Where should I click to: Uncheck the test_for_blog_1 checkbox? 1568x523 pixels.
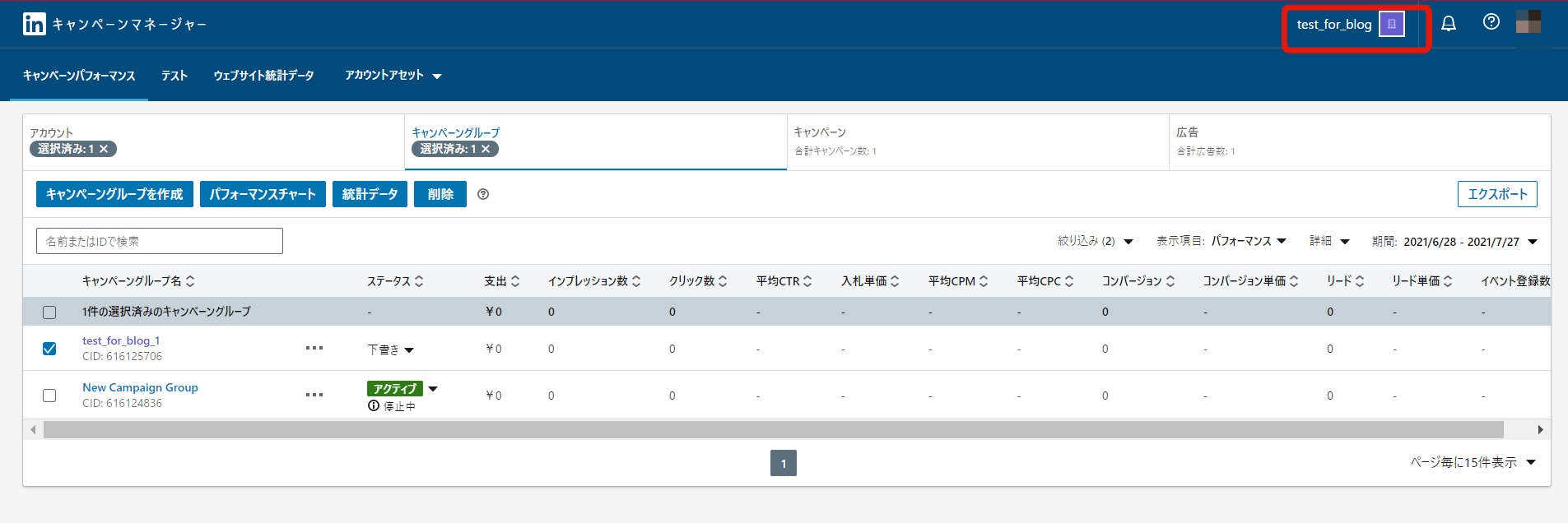[x=49, y=349]
